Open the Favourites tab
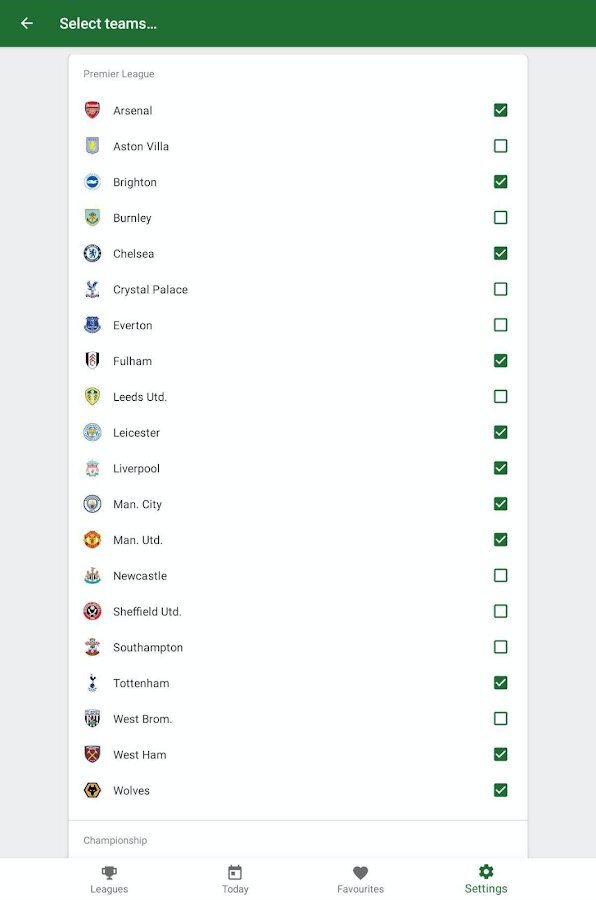596x900 pixels. (x=360, y=880)
